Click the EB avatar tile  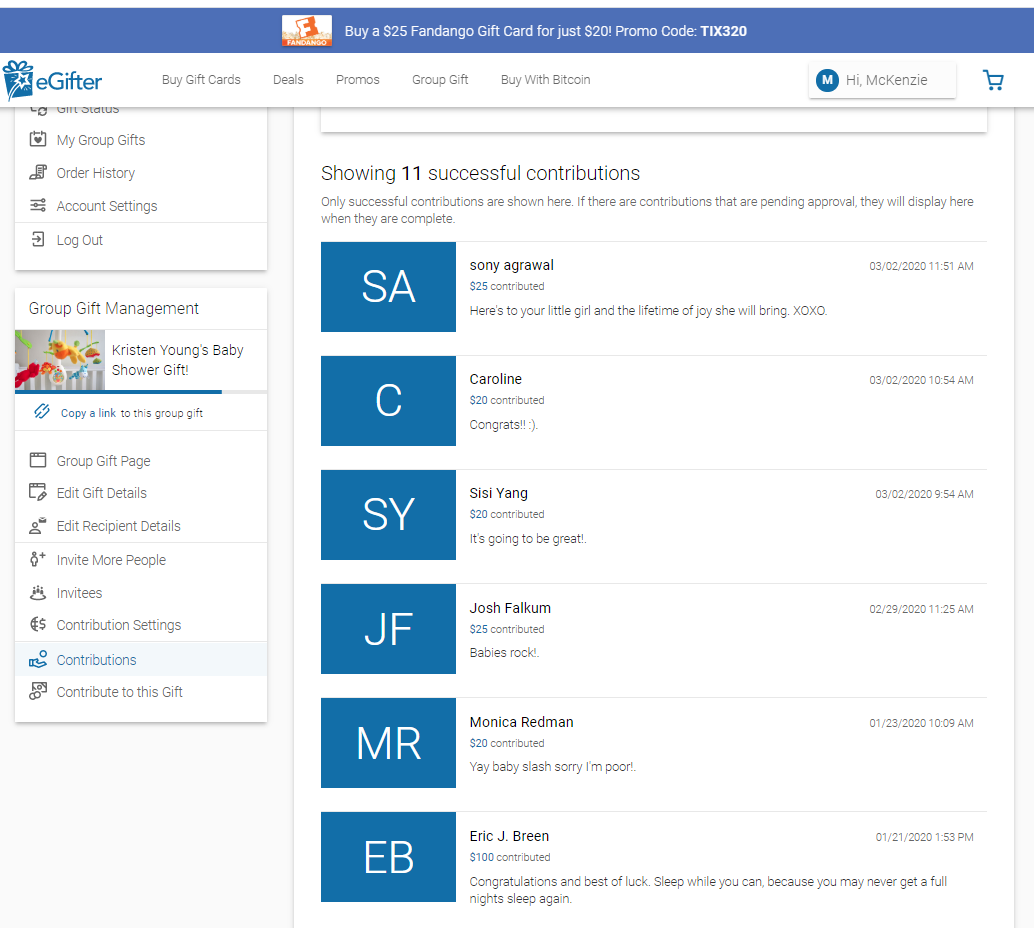tap(388, 857)
